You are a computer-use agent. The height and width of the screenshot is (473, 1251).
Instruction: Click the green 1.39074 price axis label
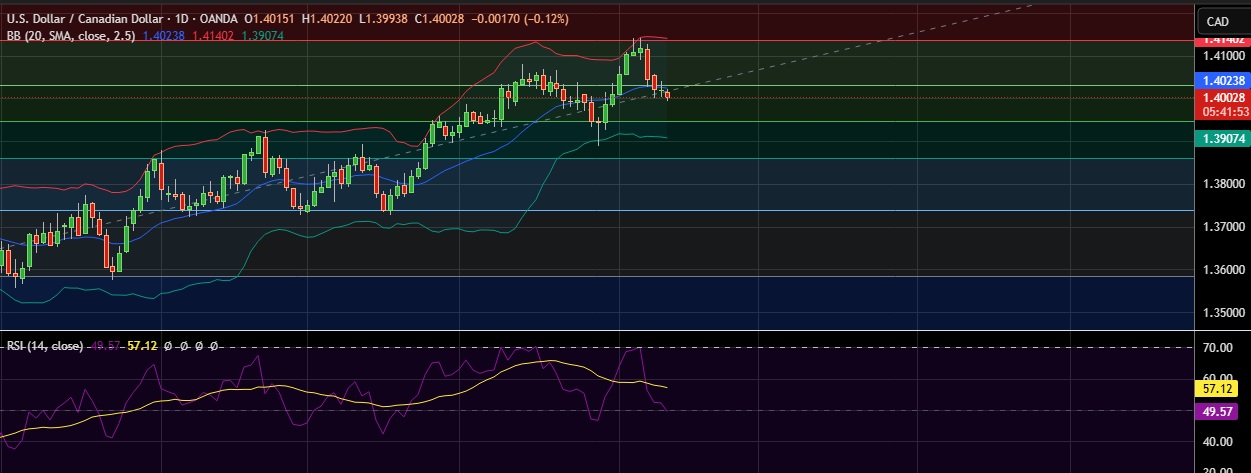(x=1223, y=139)
